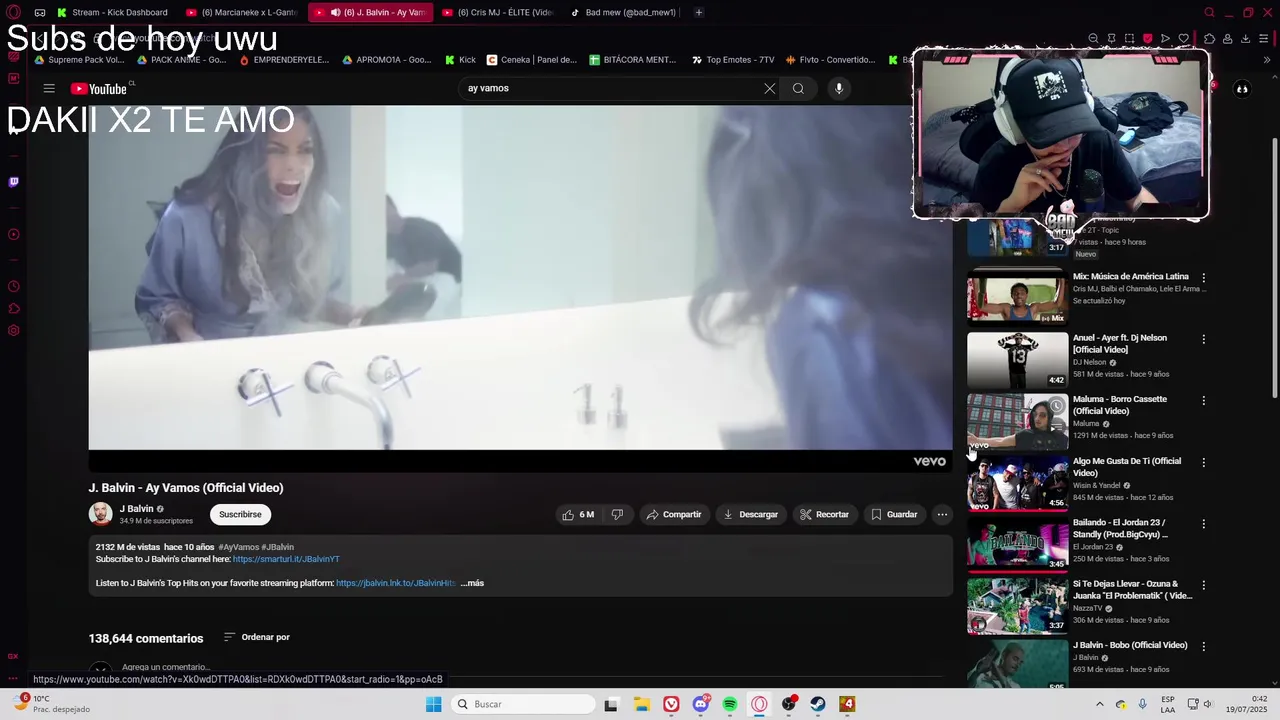This screenshot has width=1280, height=720.
Task: Click the Recortar clip button
Action: 824,514
